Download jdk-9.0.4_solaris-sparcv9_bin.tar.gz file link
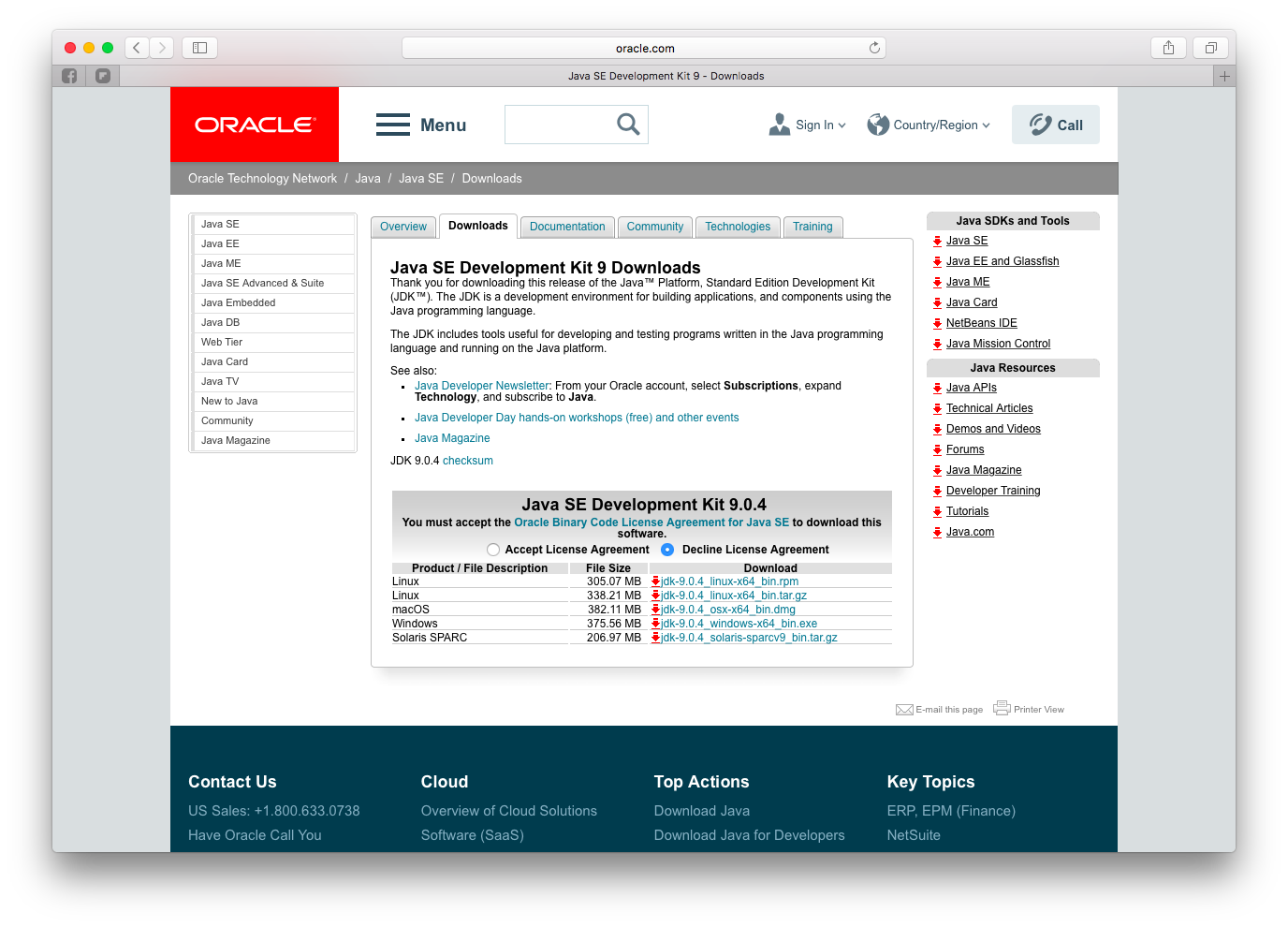This screenshot has height=927, width=1288. pyautogui.click(x=750, y=638)
